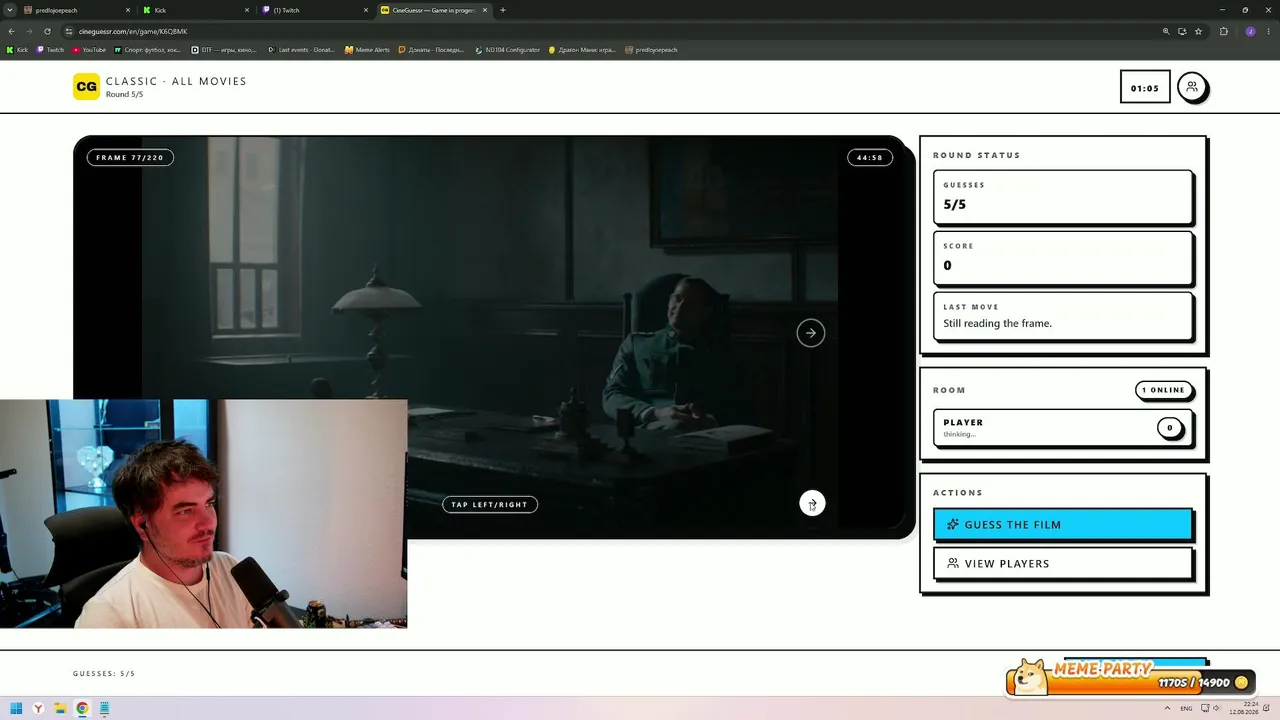Open the Windows Start menu
Image resolution: width=1280 pixels, height=720 pixels.
(16, 709)
